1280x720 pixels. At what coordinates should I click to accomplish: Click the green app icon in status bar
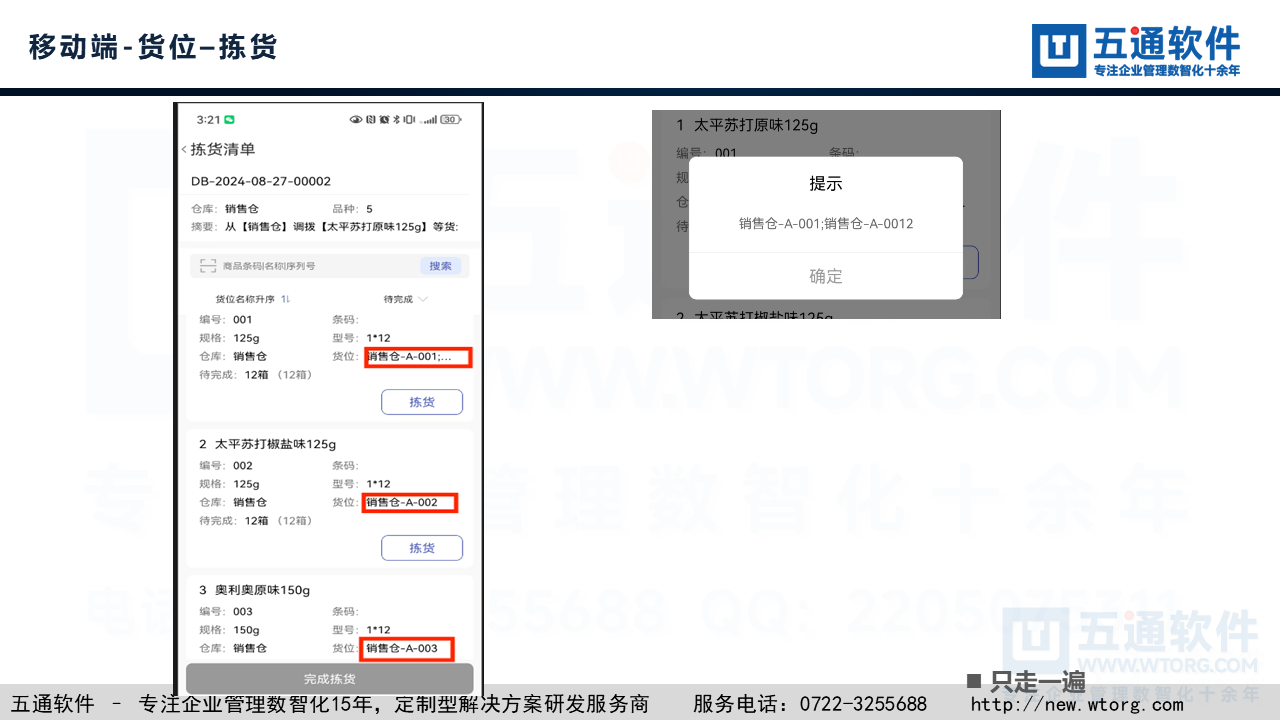[229, 120]
